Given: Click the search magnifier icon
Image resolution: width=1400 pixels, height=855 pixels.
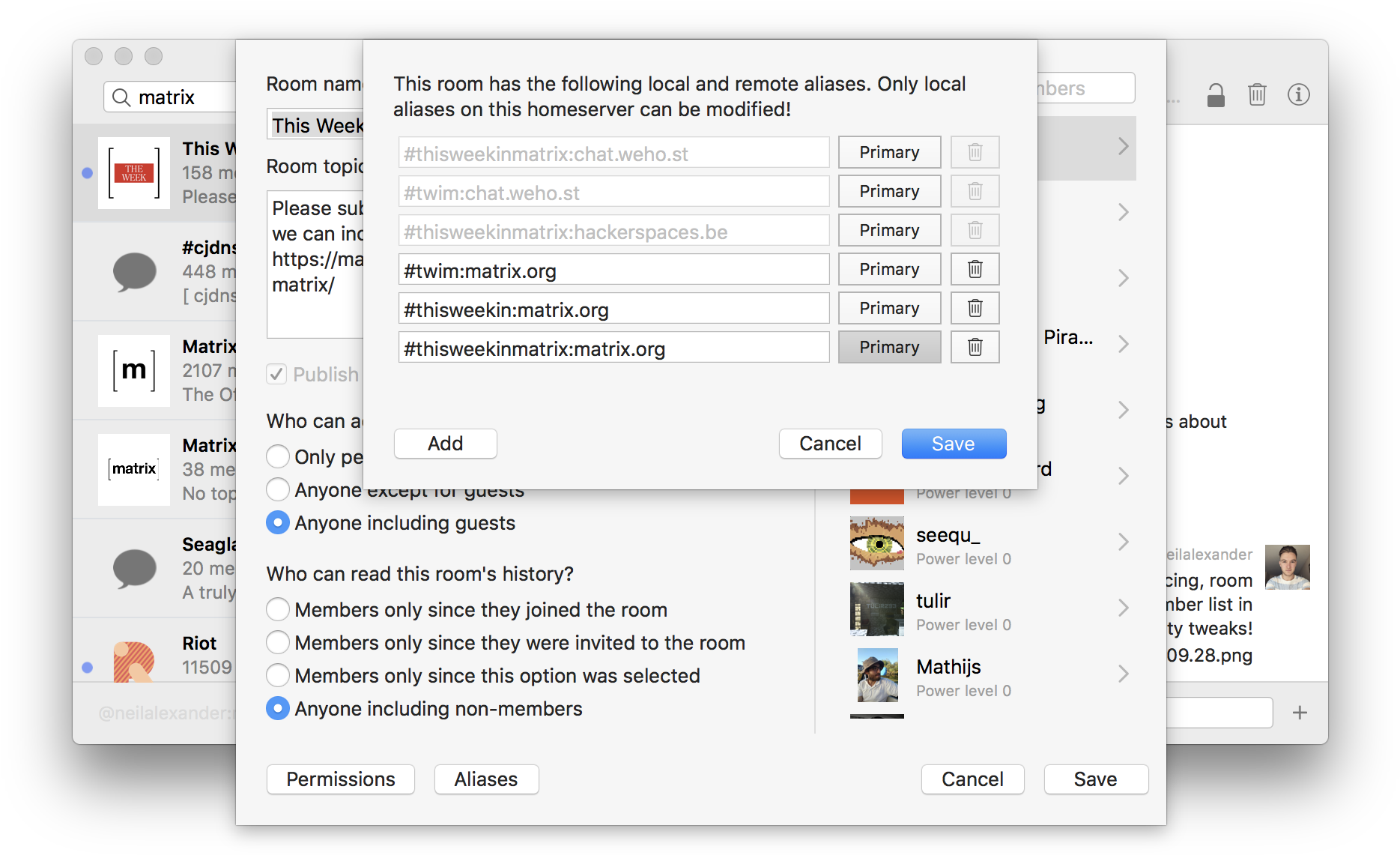Looking at the screenshot, I should [122, 97].
